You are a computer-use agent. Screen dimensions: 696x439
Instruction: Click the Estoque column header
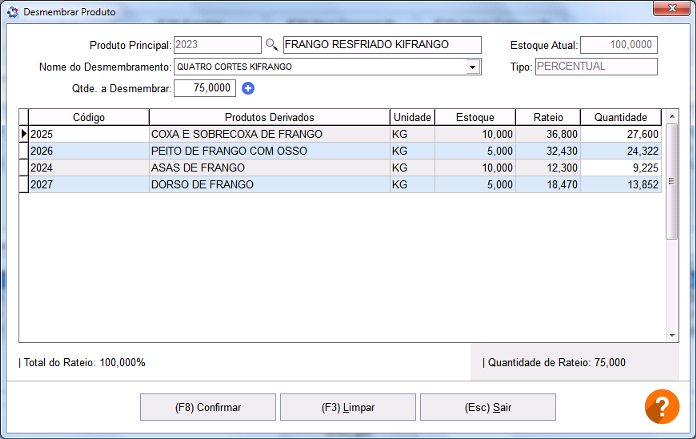[475, 117]
